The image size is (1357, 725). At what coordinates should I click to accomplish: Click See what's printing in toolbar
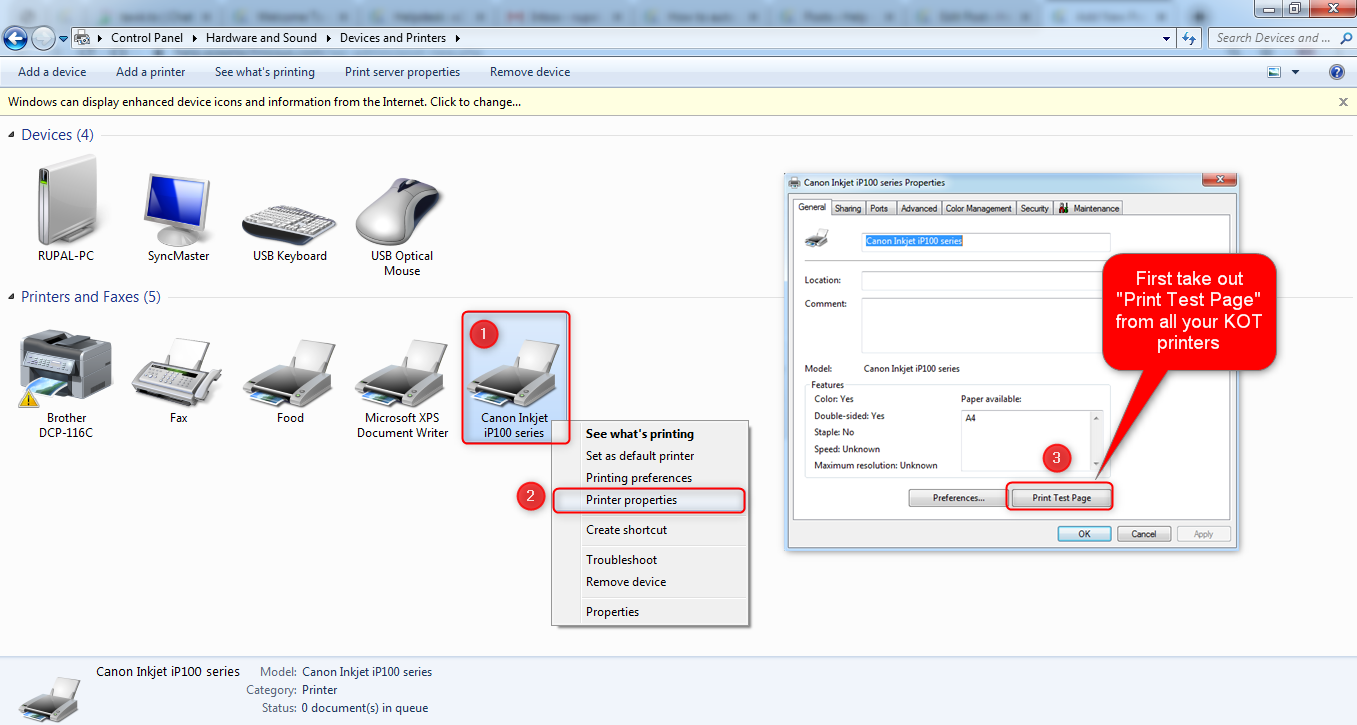[x=265, y=72]
